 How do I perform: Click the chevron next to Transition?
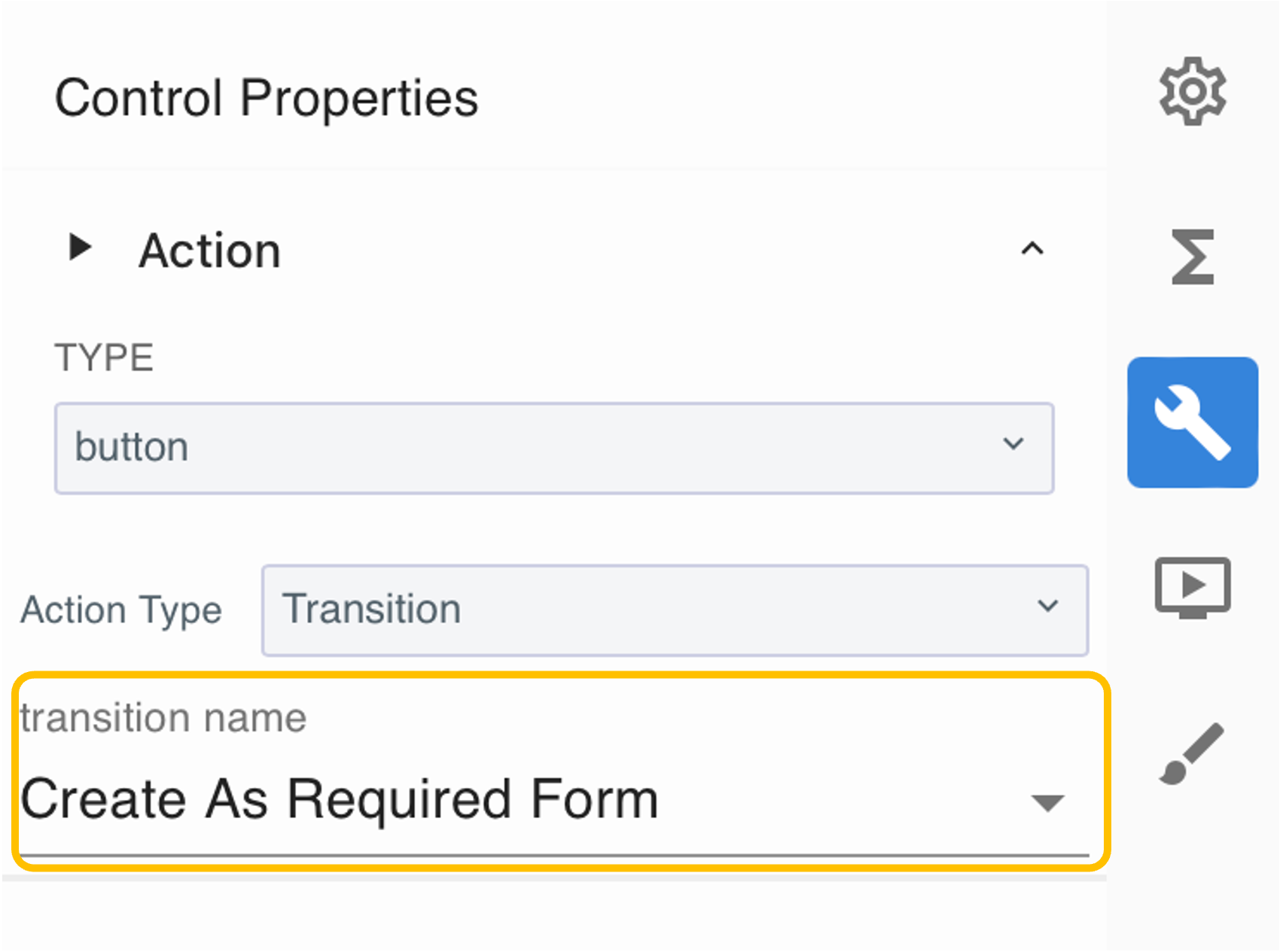pyautogui.click(x=1047, y=606)
